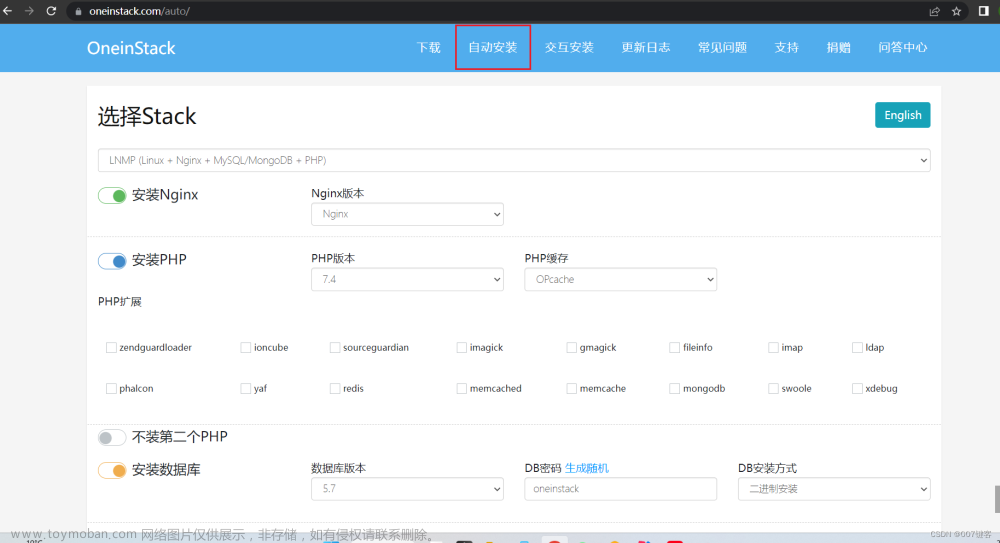Open the browser side panel icon

983,11
